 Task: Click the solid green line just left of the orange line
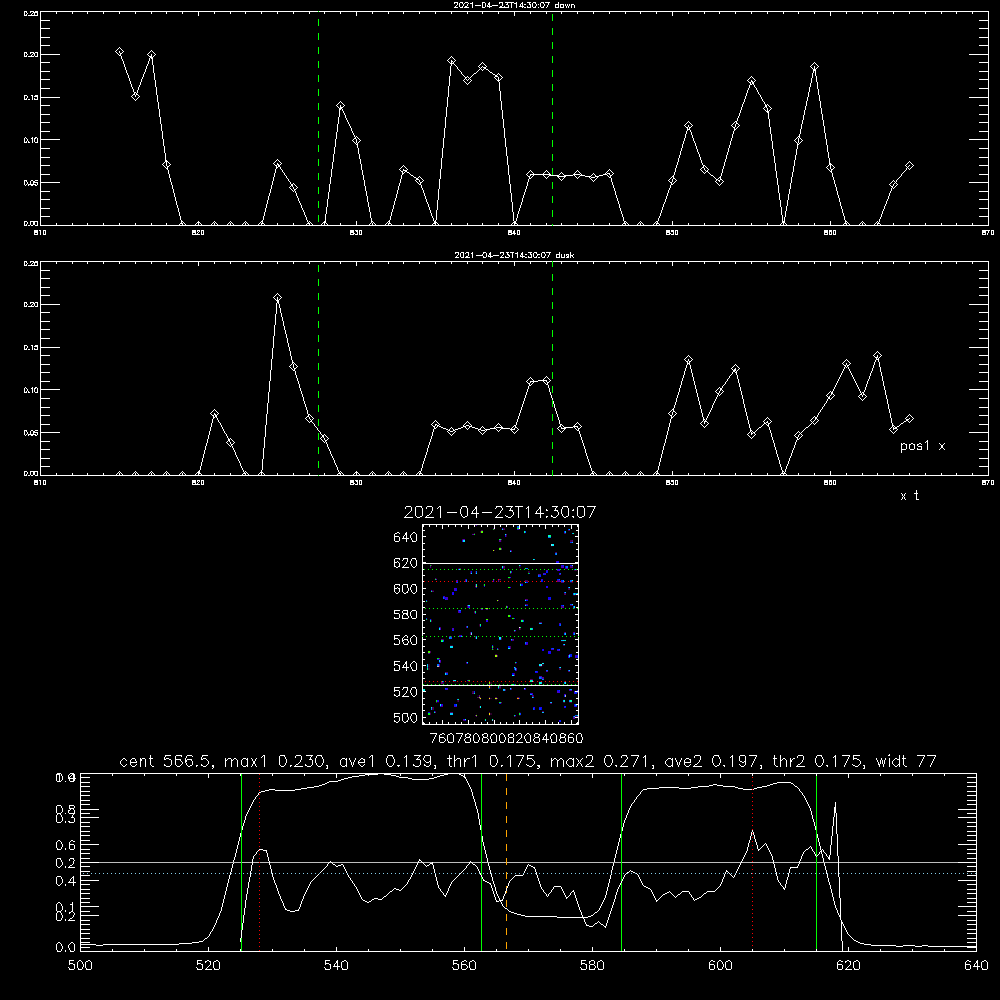coord(482,861)
